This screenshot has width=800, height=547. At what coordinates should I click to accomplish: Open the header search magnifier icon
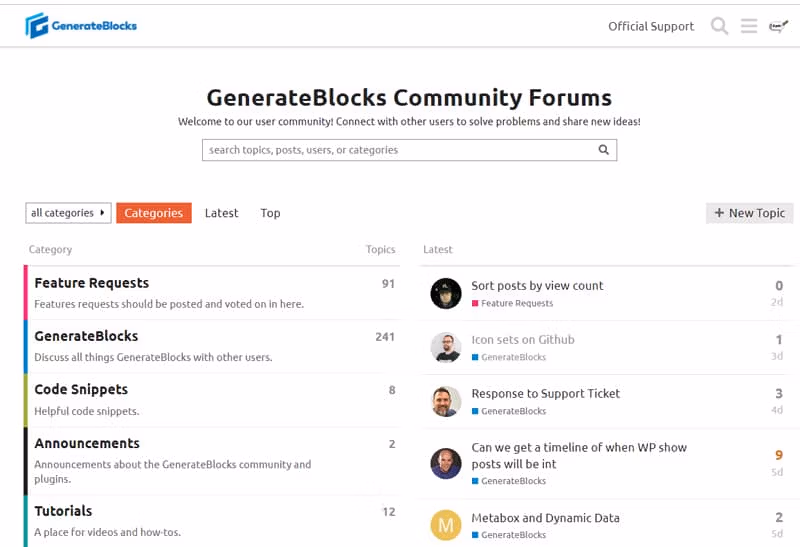[719, 26]
